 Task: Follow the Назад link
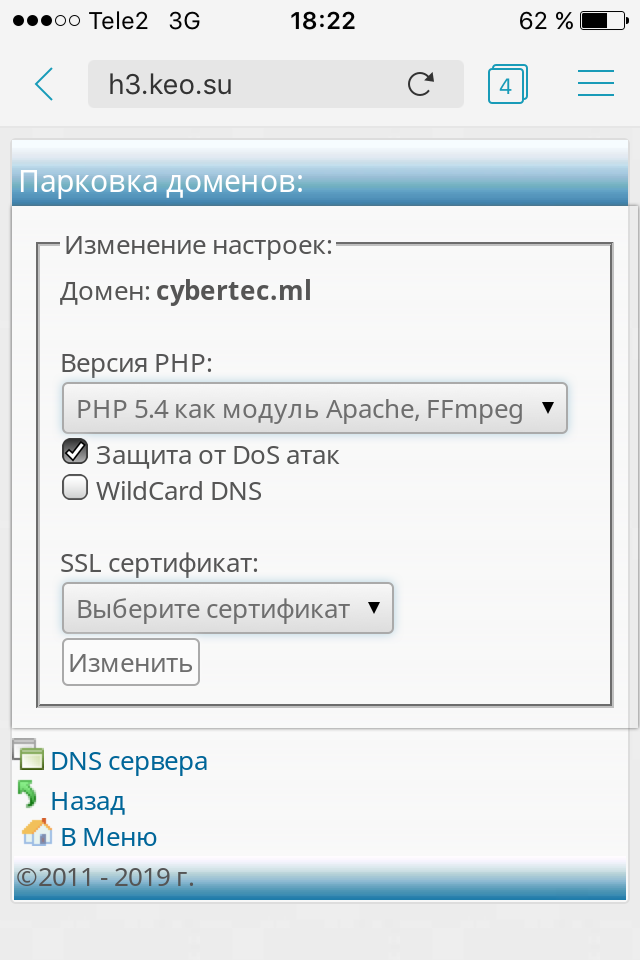pos(88,800)
